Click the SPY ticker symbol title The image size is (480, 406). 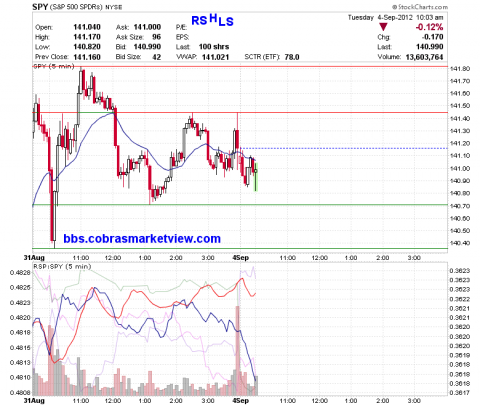tap(40, 7)
